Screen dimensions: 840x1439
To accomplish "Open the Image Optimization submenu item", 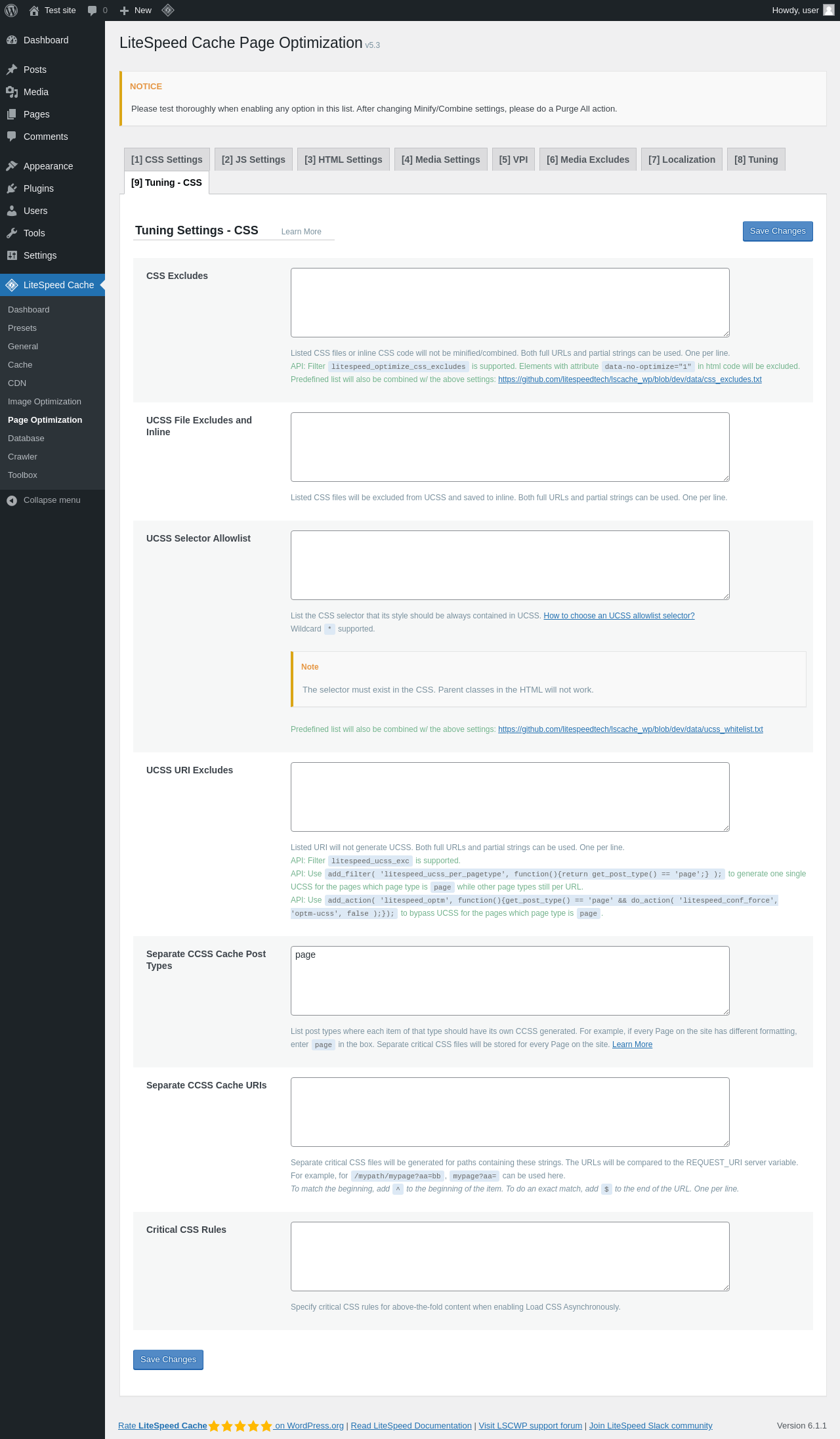I will (45, 402).
